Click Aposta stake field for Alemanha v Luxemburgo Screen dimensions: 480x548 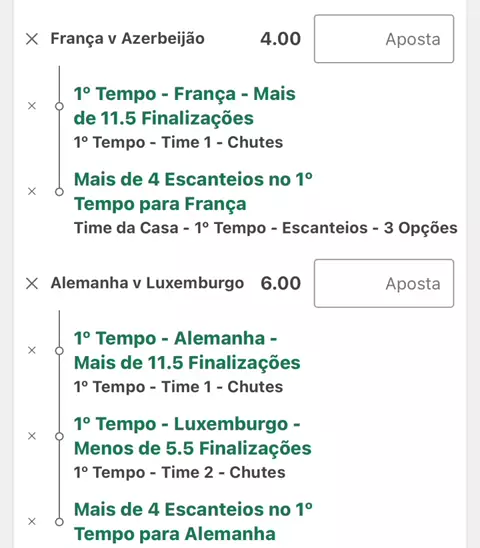(384, 283)
